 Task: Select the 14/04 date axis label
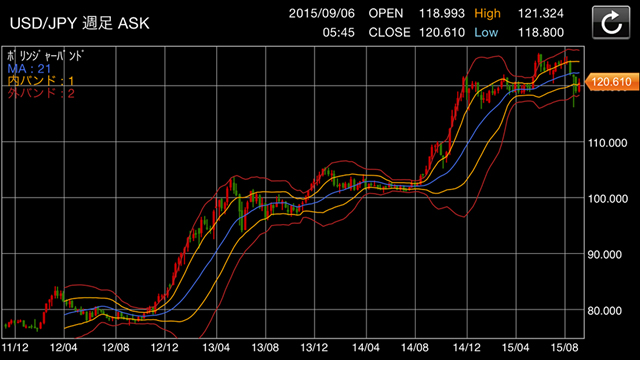point(366,348)
